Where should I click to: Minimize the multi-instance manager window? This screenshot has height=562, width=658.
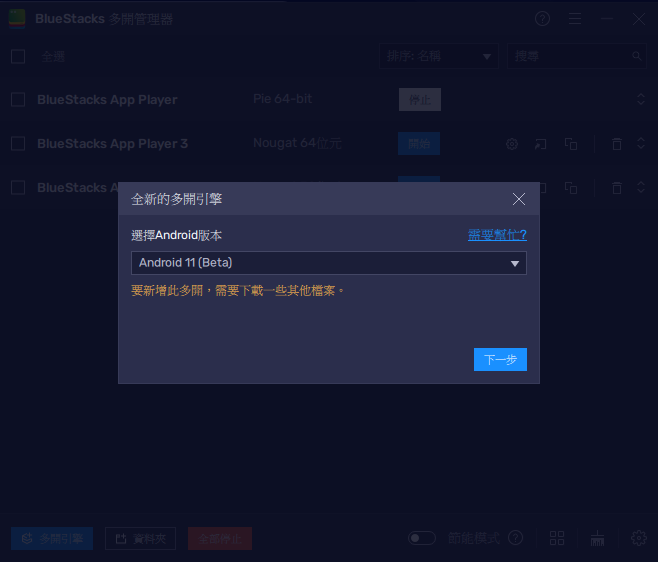point(607,19)
